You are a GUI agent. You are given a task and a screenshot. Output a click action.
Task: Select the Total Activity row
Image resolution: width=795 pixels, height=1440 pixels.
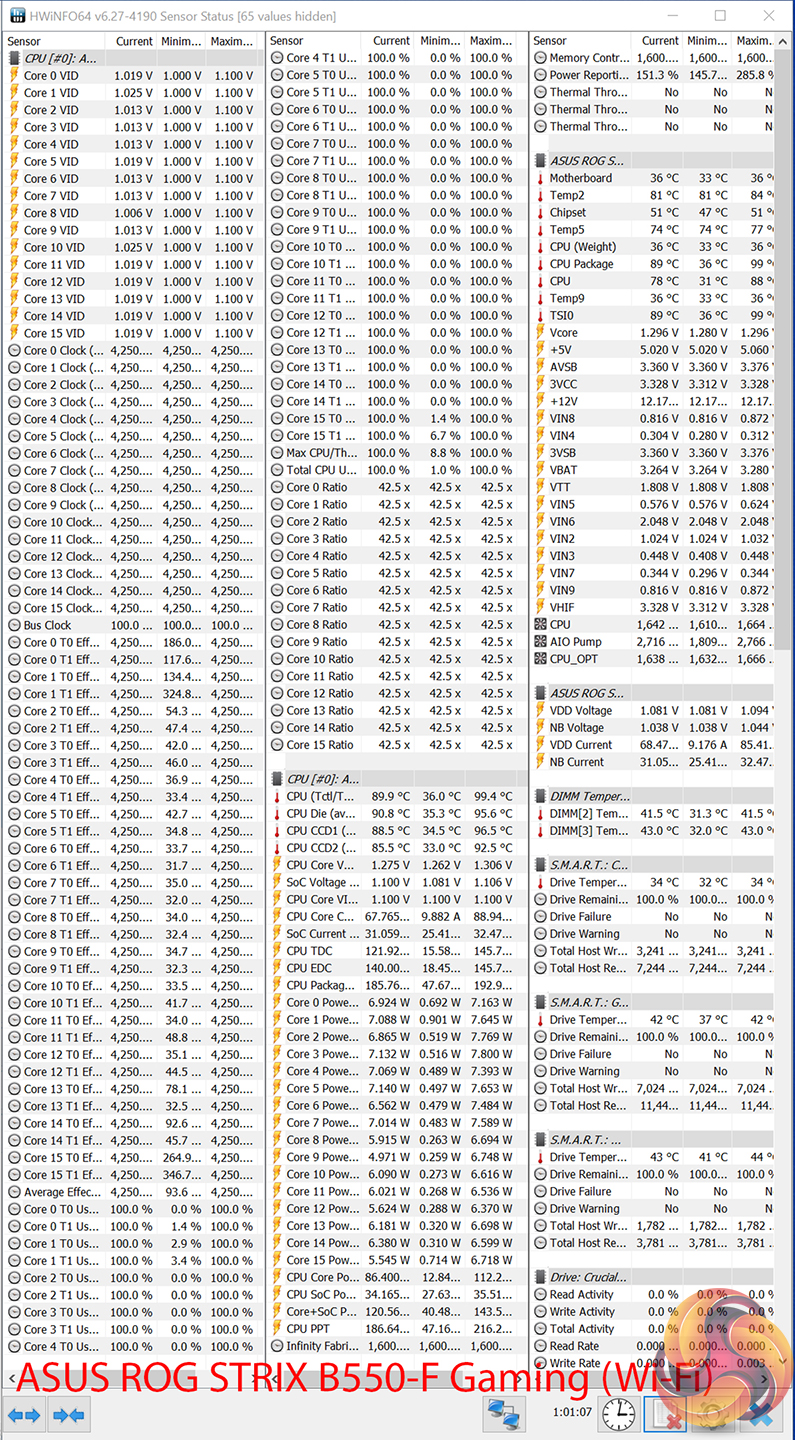coord(652,1328)
